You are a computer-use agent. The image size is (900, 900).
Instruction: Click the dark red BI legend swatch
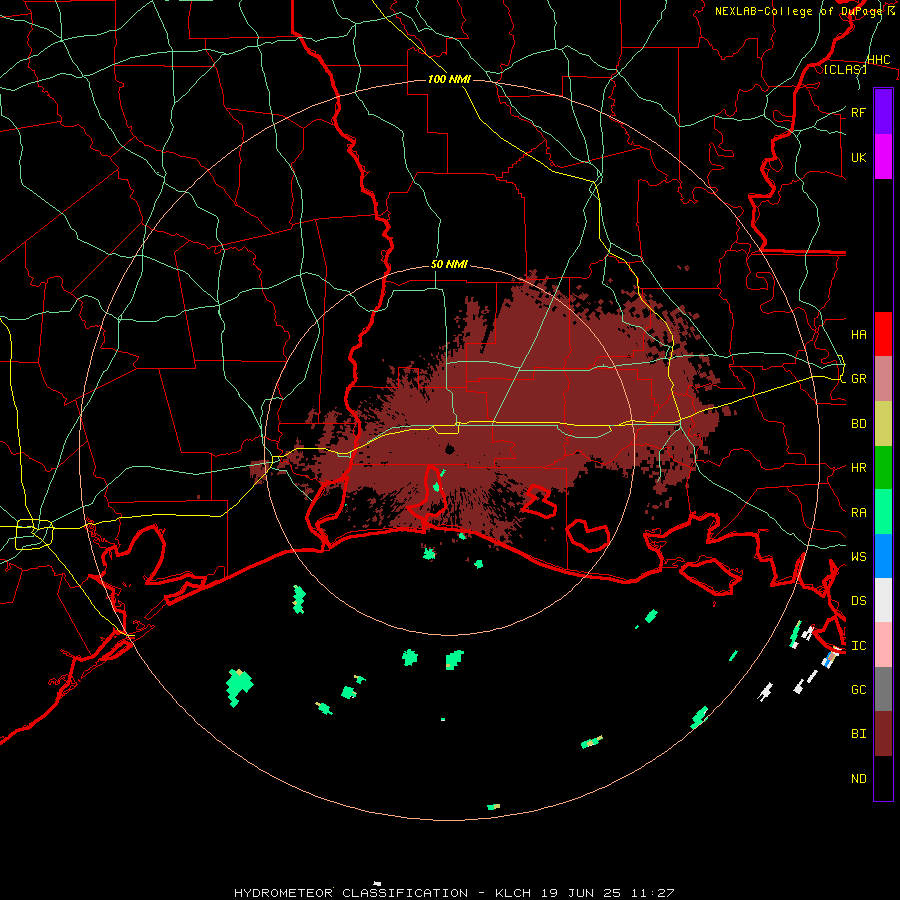click(x=883, y=734)
